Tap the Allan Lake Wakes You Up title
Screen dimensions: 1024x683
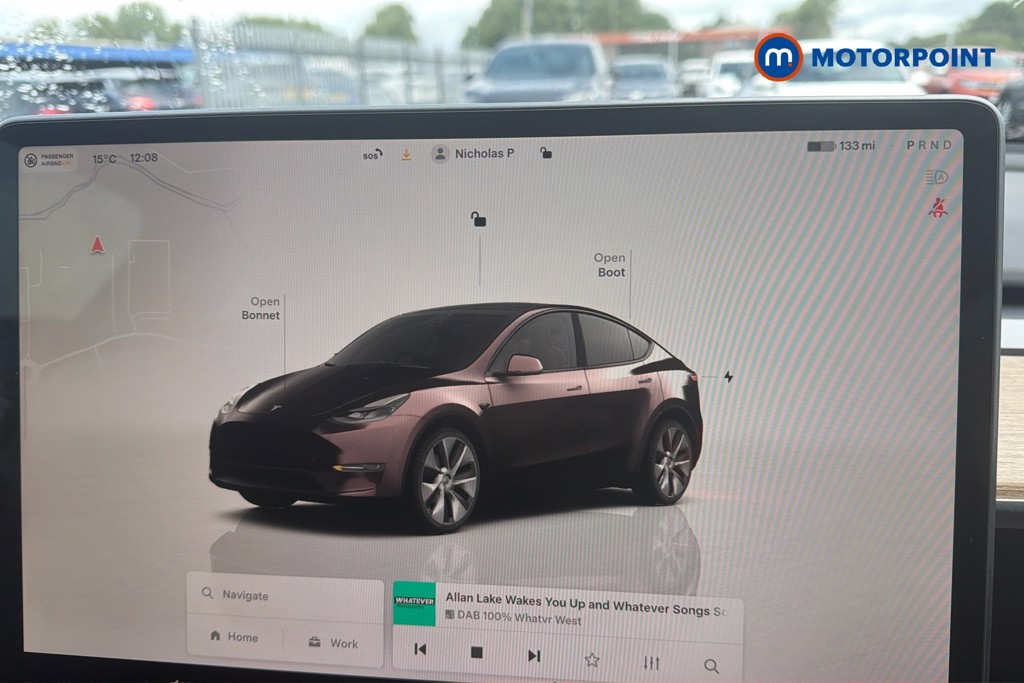click(x=586, y=603)
